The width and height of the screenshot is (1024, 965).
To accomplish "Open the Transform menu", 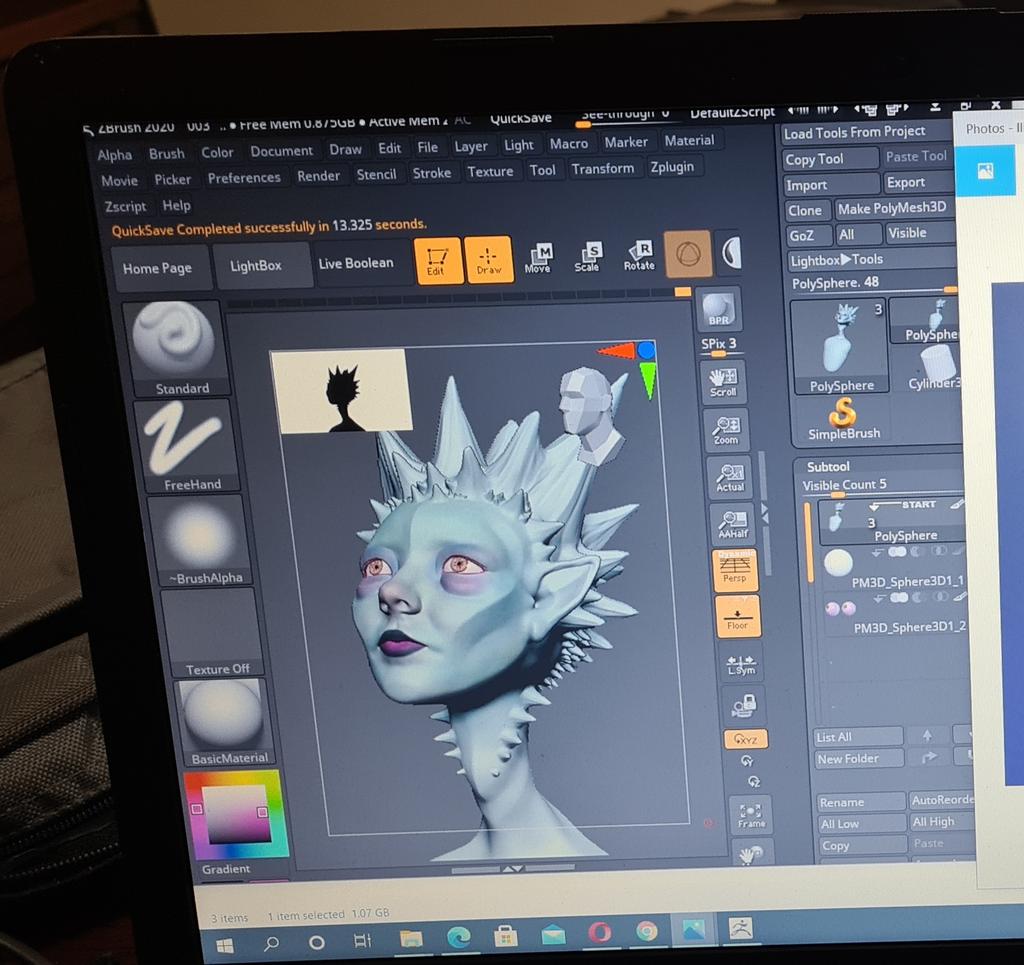I will 603,169.
